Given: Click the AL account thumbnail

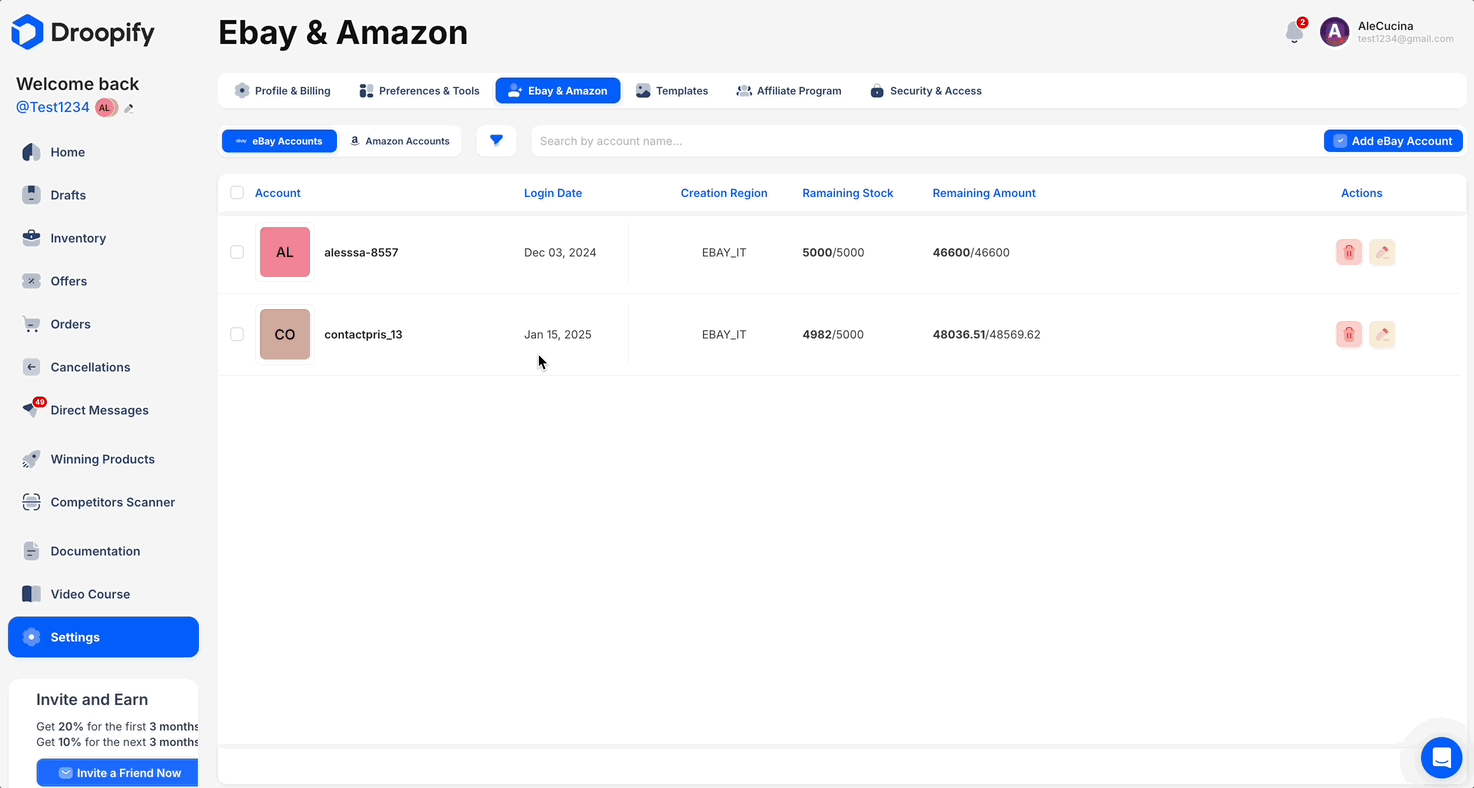Looking at the screenshot, I should [x=285, y=252].
